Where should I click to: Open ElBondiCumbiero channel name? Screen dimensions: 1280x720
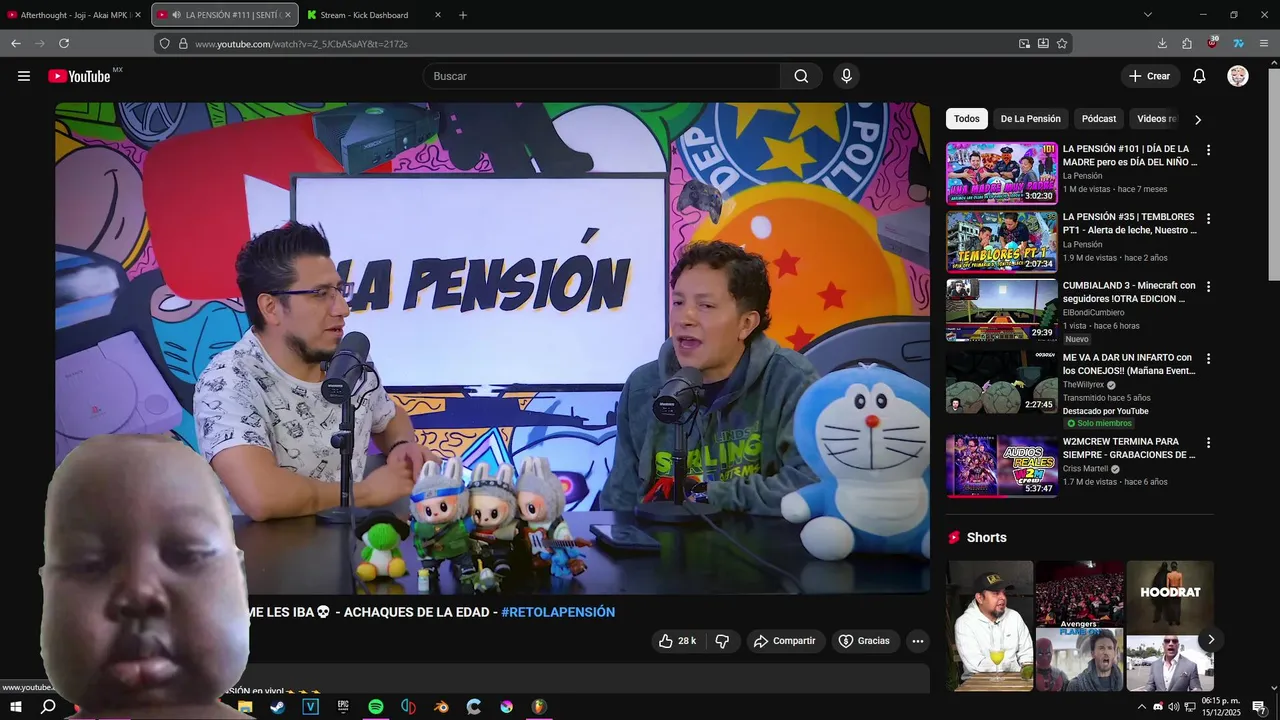[x=1093, y=313]
